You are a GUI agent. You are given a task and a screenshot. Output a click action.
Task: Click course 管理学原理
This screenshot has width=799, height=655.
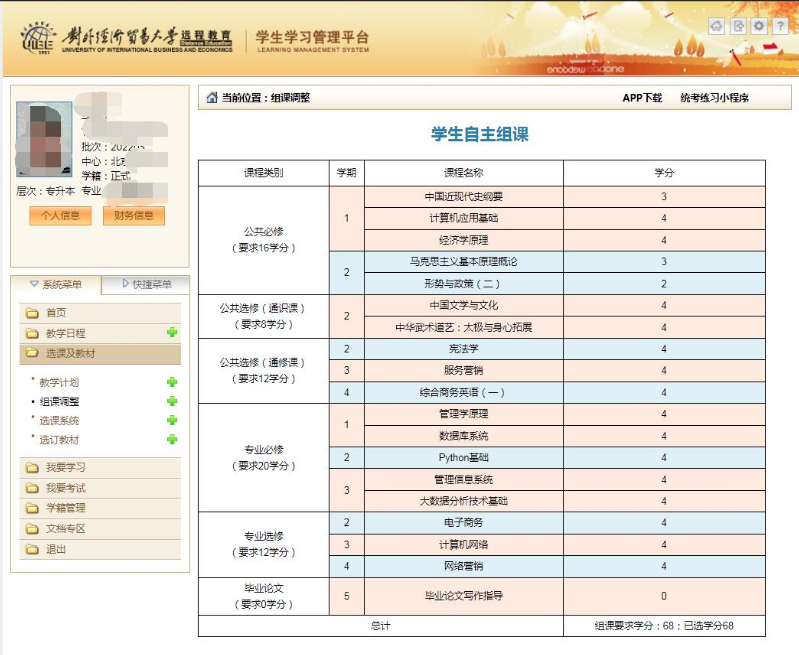pos(464,414)
